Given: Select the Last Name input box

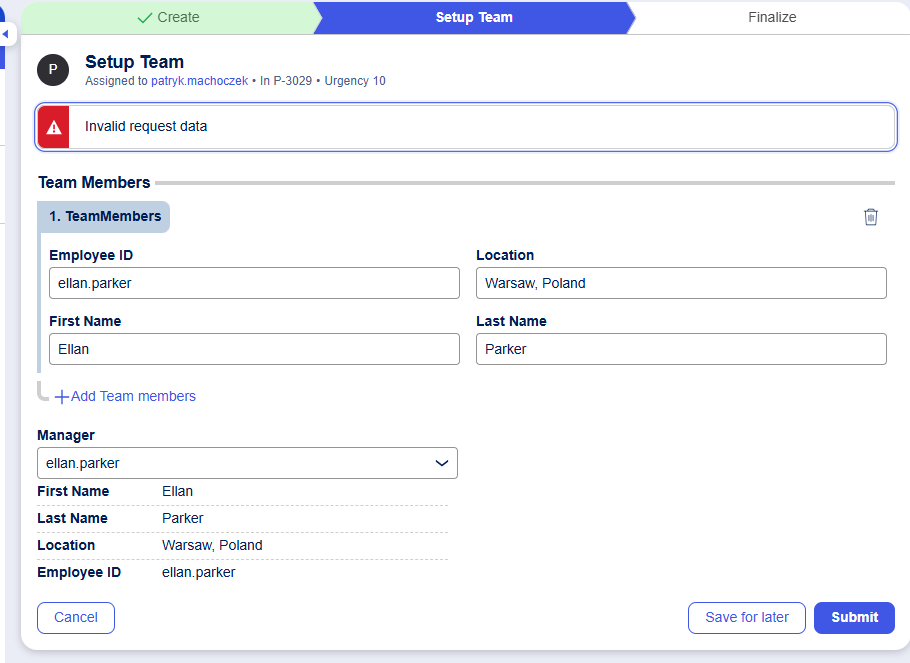Looking at the screenshot, I should [681, 349].
